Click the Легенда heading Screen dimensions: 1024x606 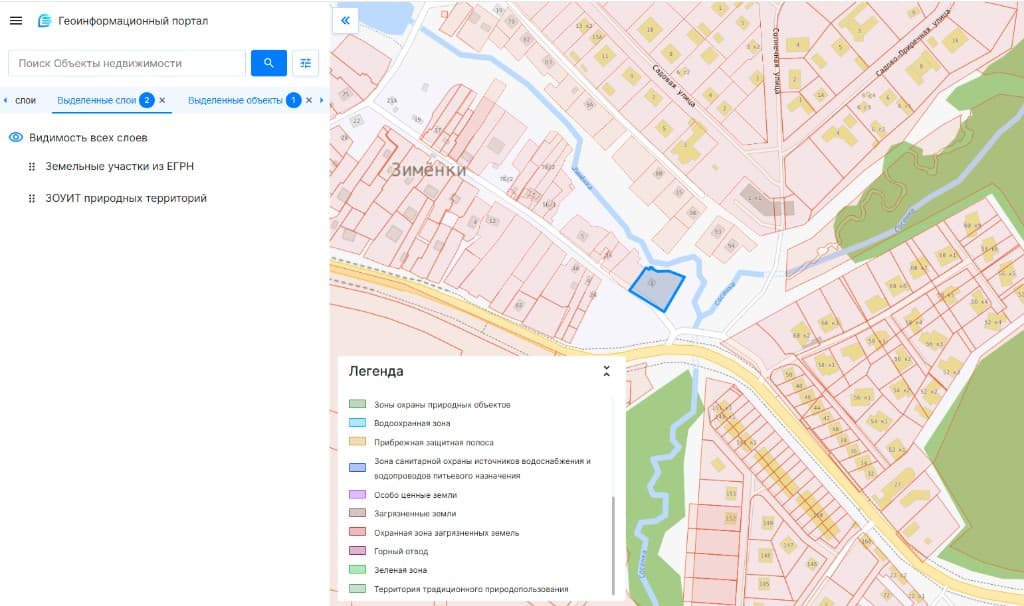[376, 372]
